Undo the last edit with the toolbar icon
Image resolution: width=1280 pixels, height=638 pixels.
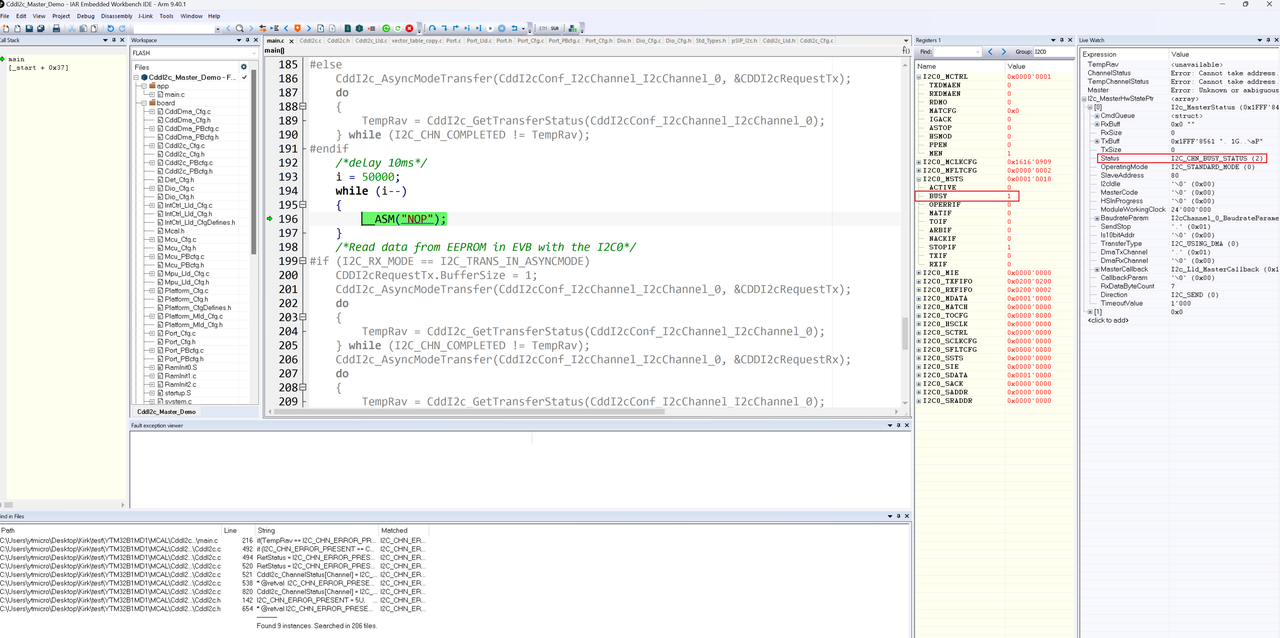click(x=109, y=28)
